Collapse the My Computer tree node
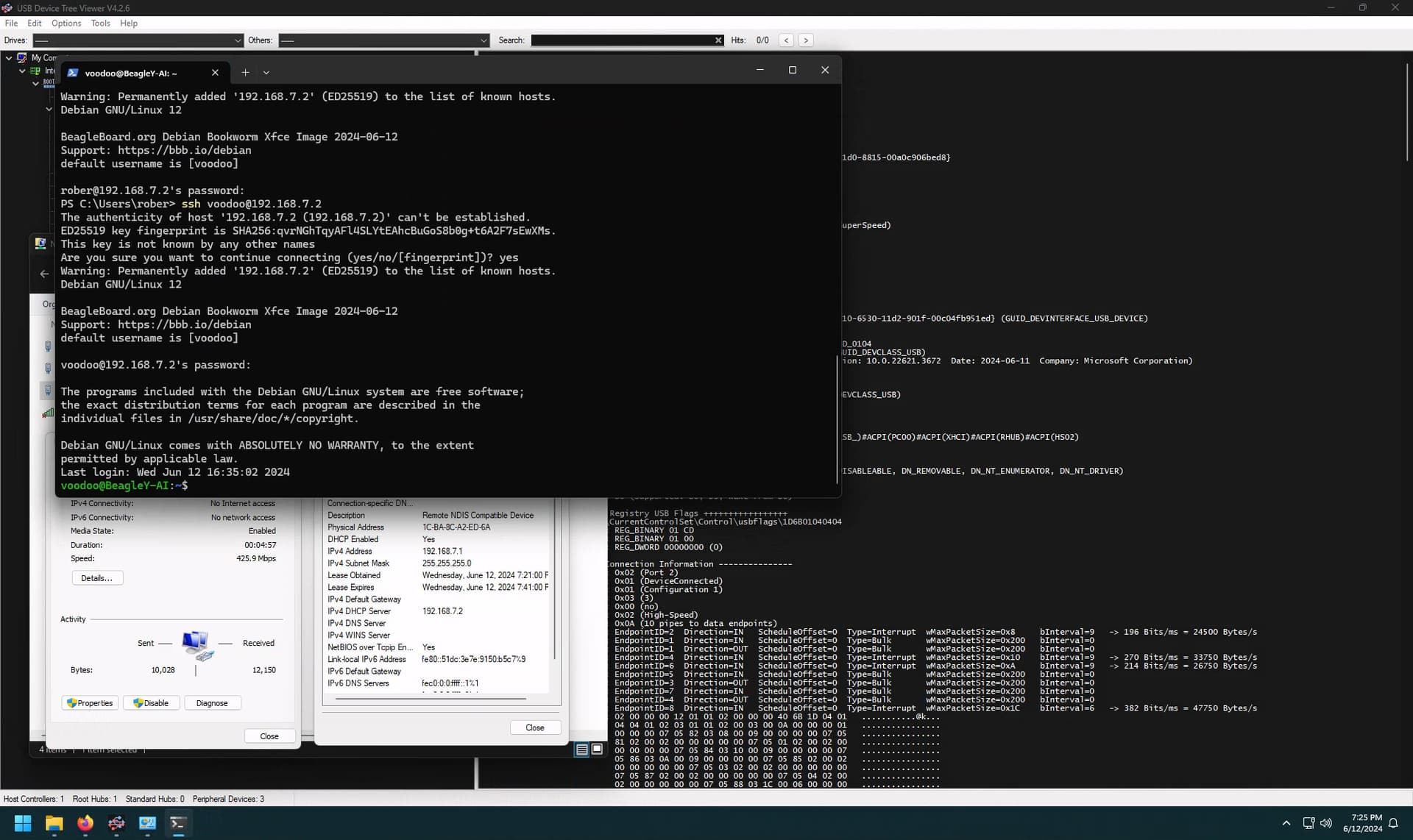1413x840 pixels. click(x=9, y=57)
